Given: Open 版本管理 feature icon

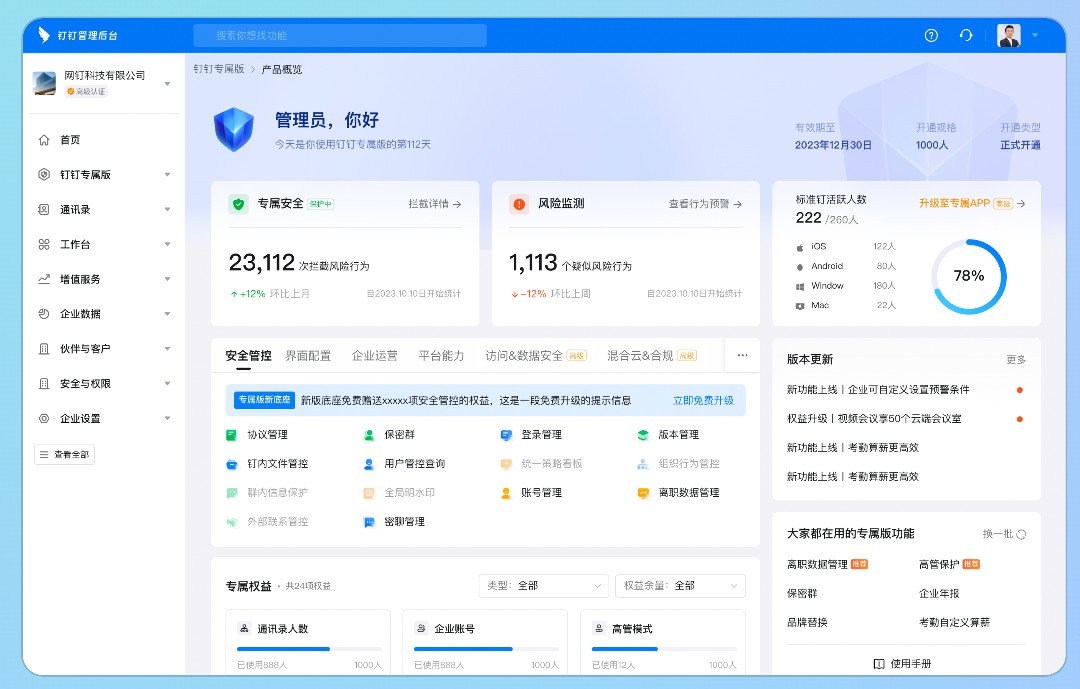Looking at the screenshot, I should [643, 435].
